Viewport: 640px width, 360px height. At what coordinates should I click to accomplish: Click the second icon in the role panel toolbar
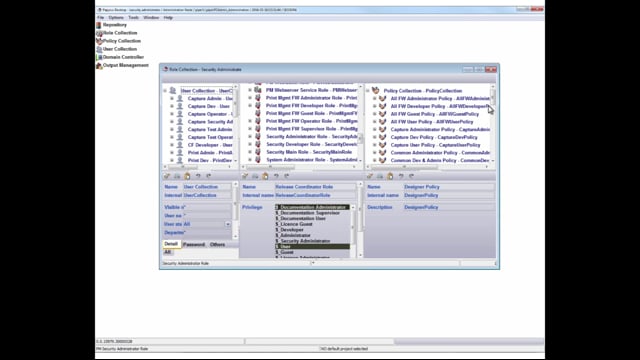click(x=255, y=176)
